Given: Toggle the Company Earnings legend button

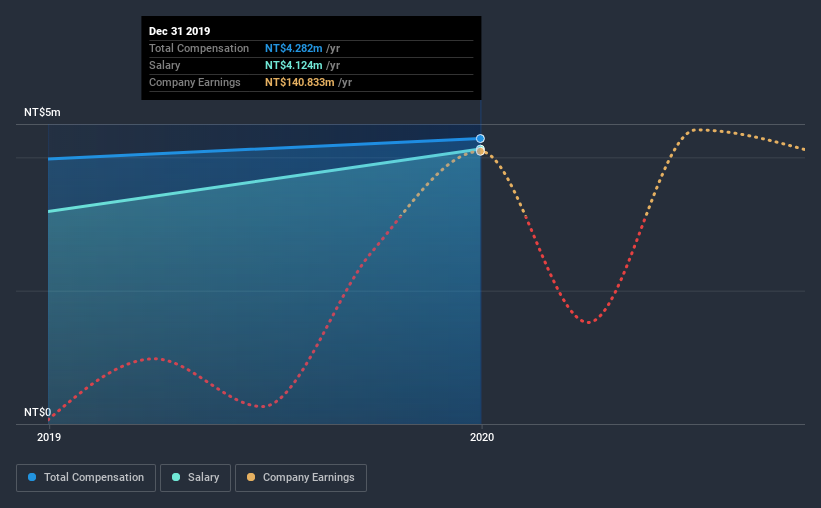Looking at the screenshot, I should coord(301,478).
